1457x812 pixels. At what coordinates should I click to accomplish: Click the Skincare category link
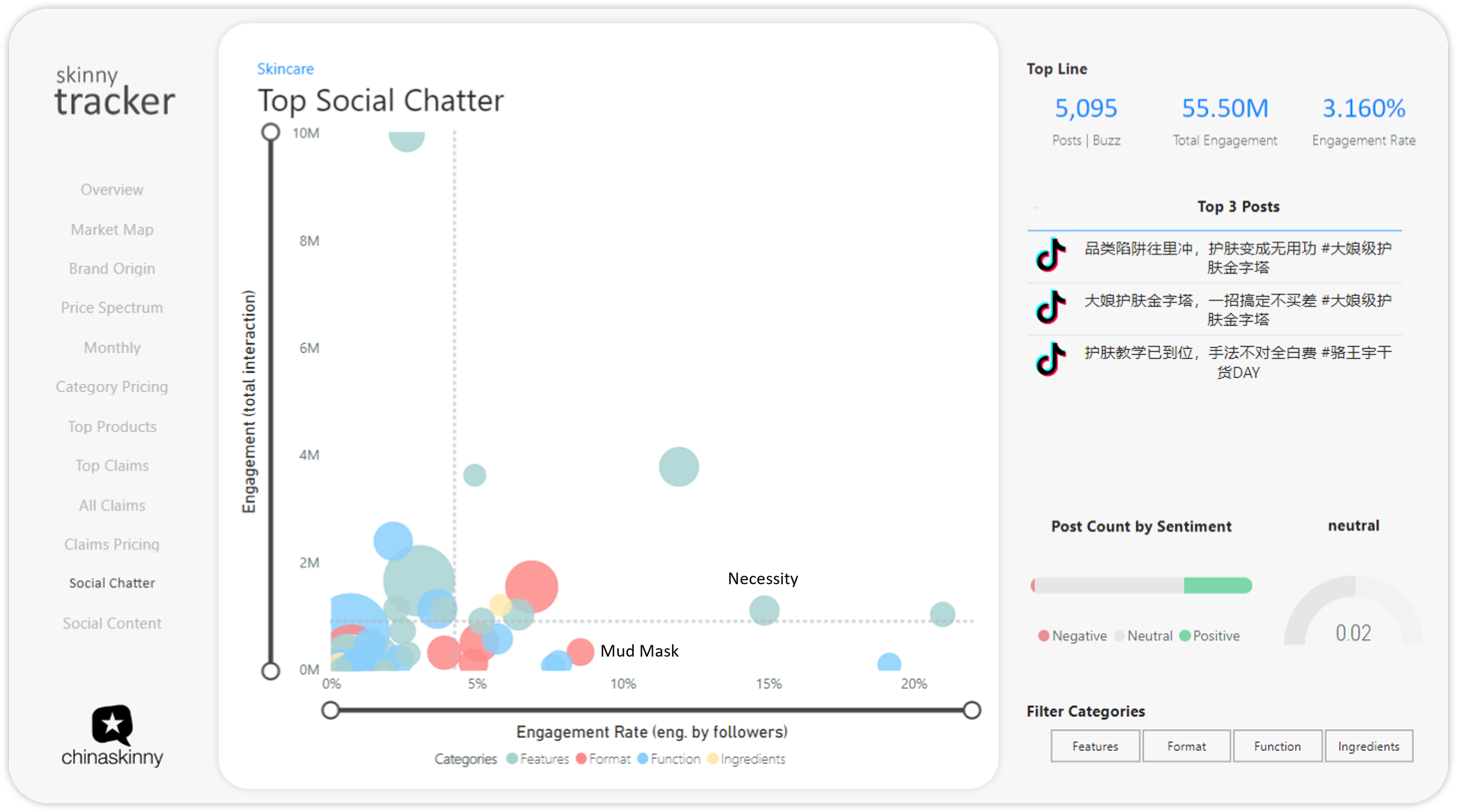click(286, 69)
